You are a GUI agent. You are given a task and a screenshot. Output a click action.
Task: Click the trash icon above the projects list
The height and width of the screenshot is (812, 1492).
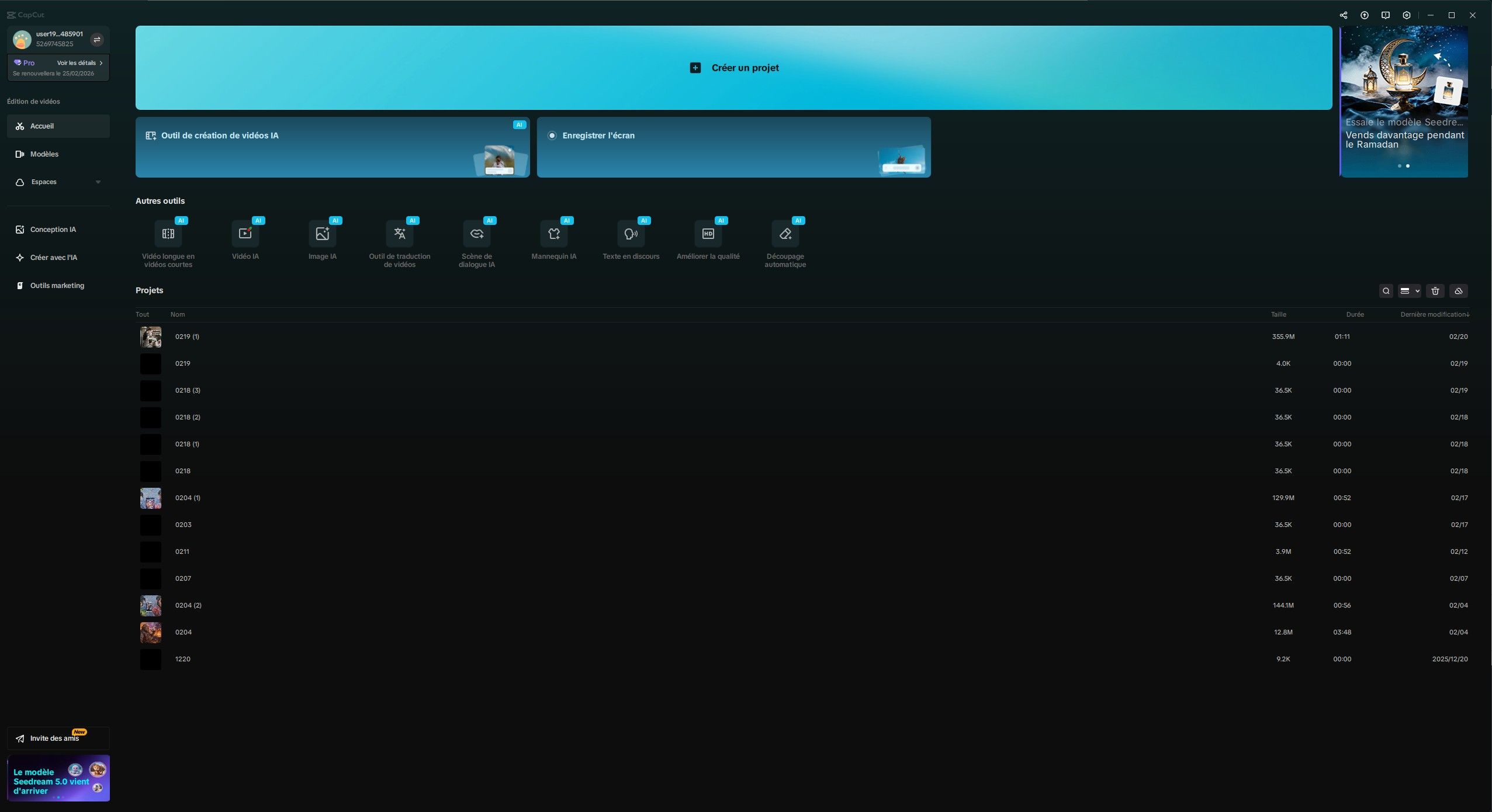(x=1435, y=291)
